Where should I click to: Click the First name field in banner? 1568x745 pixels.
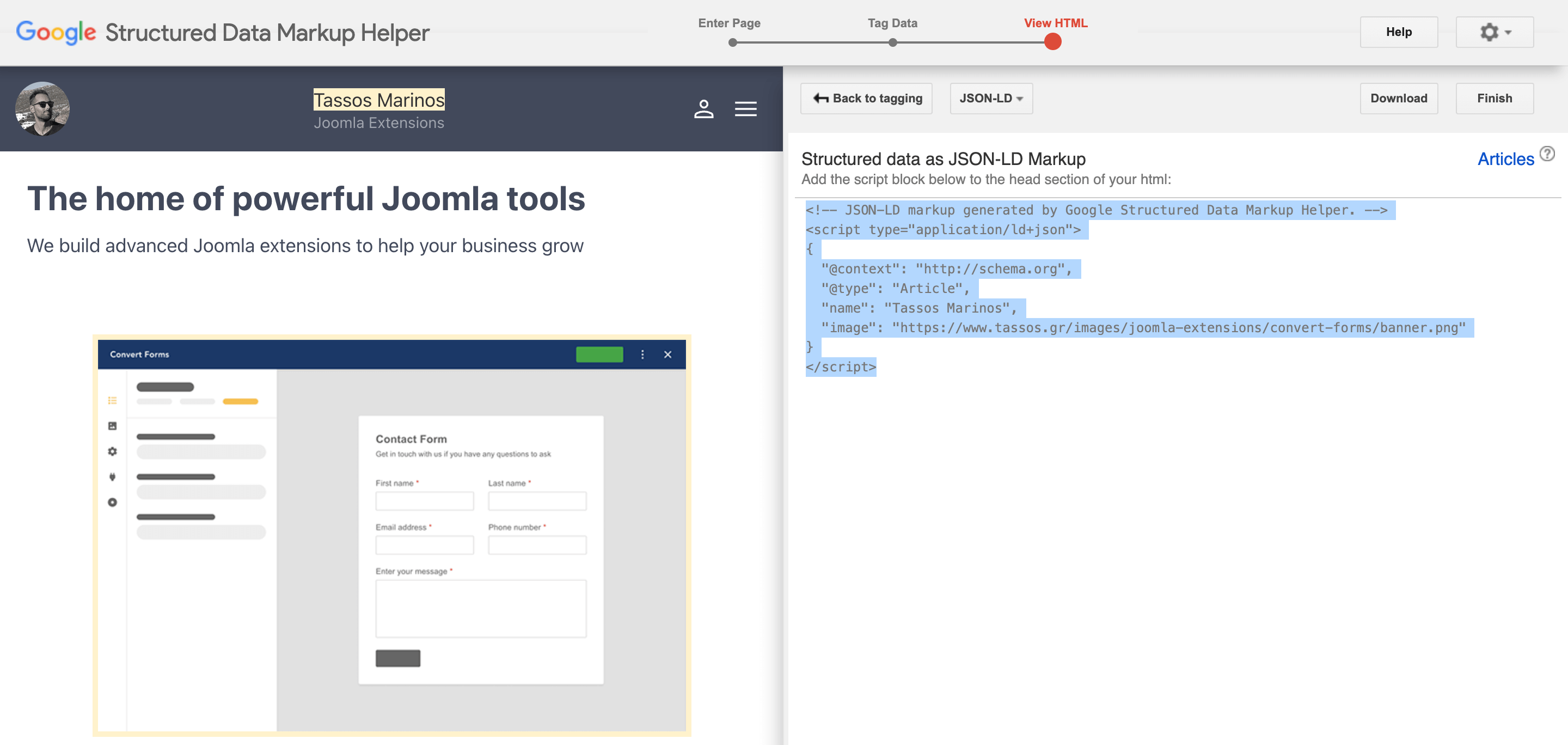[x=424, y=501]
